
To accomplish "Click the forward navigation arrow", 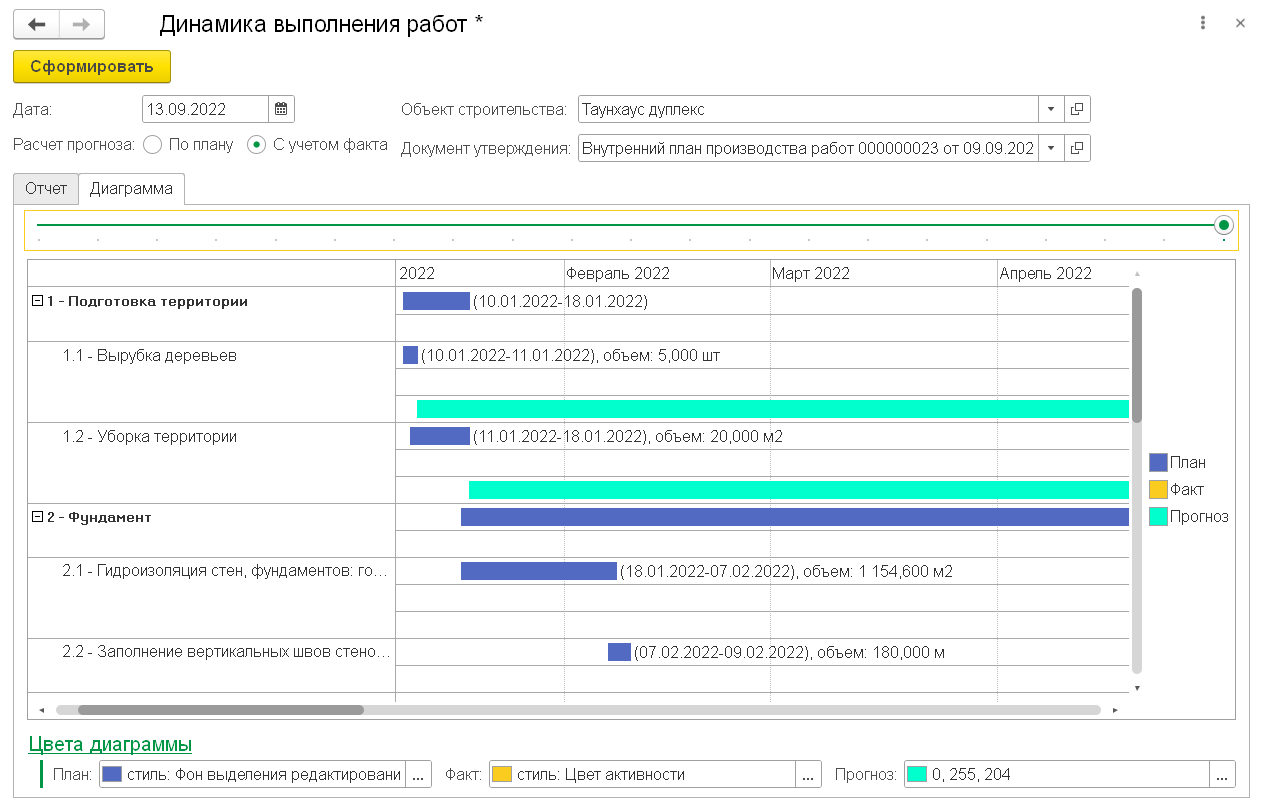I will [x=82, y=24].
